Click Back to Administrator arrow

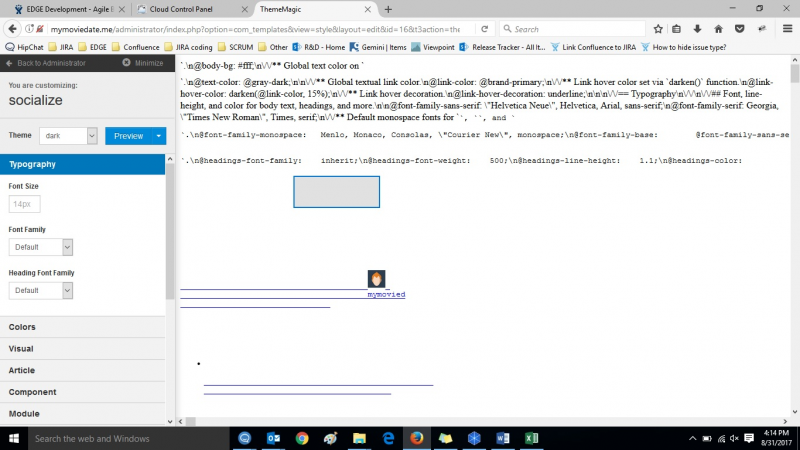[9, 63]
